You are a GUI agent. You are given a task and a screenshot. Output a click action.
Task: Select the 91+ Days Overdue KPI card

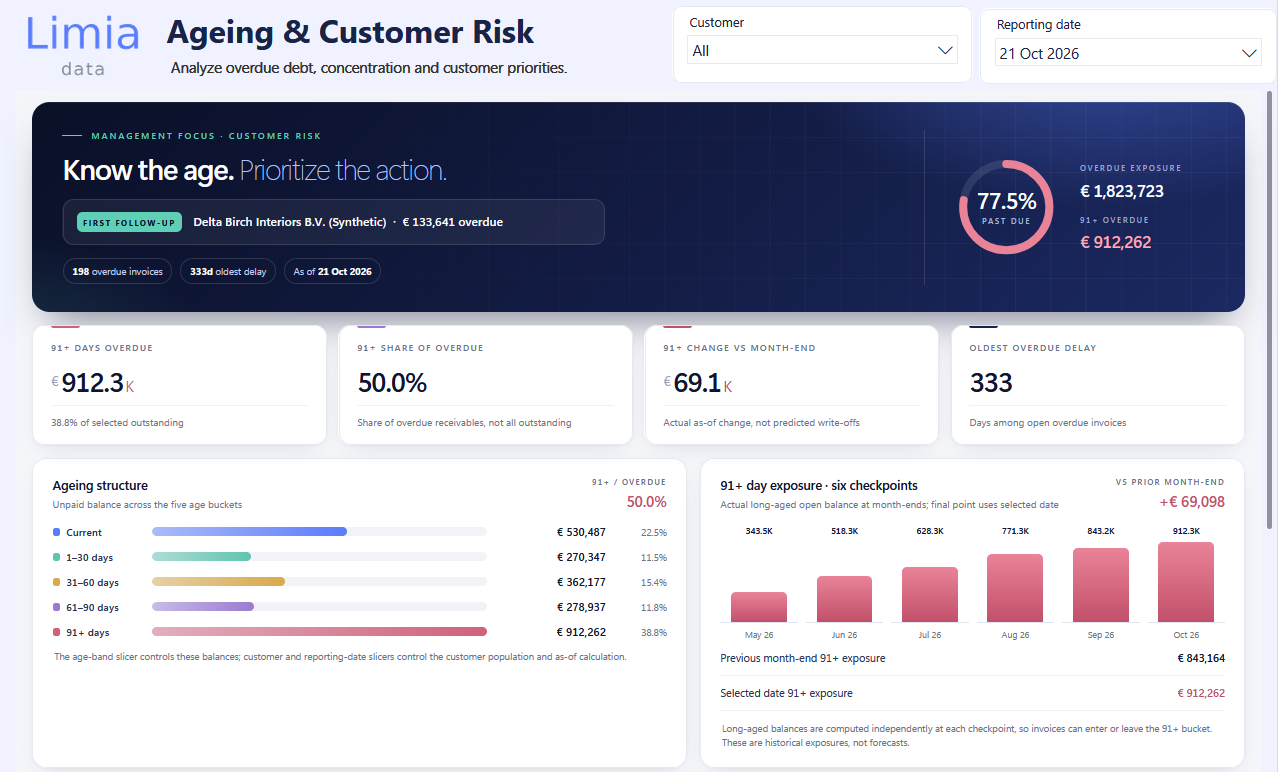click(x=180, y=385)
